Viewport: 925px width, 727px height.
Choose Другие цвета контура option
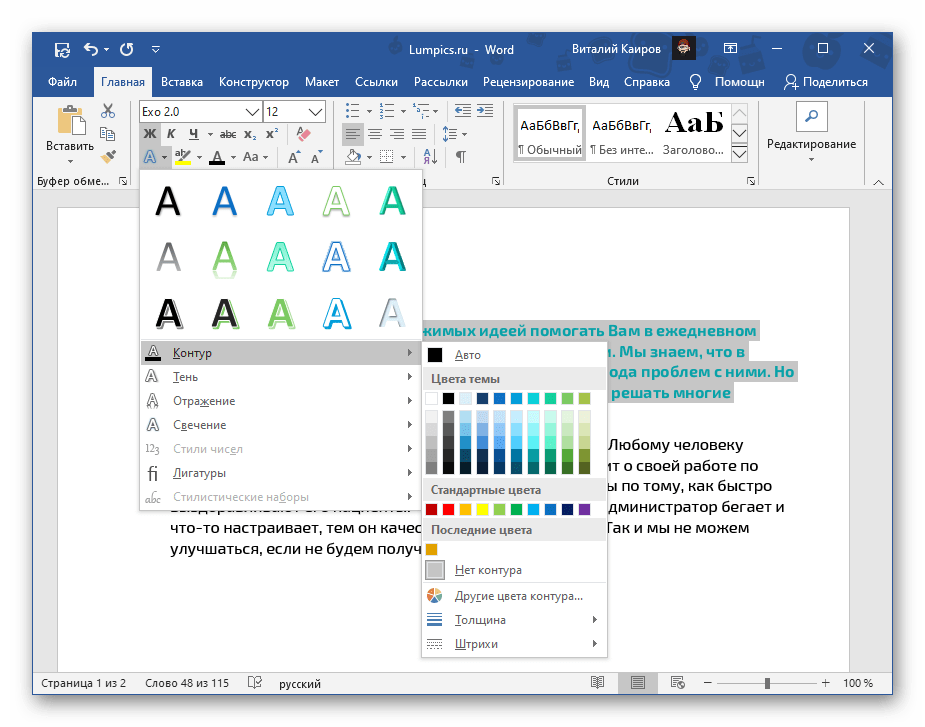(x=514, y=596)
